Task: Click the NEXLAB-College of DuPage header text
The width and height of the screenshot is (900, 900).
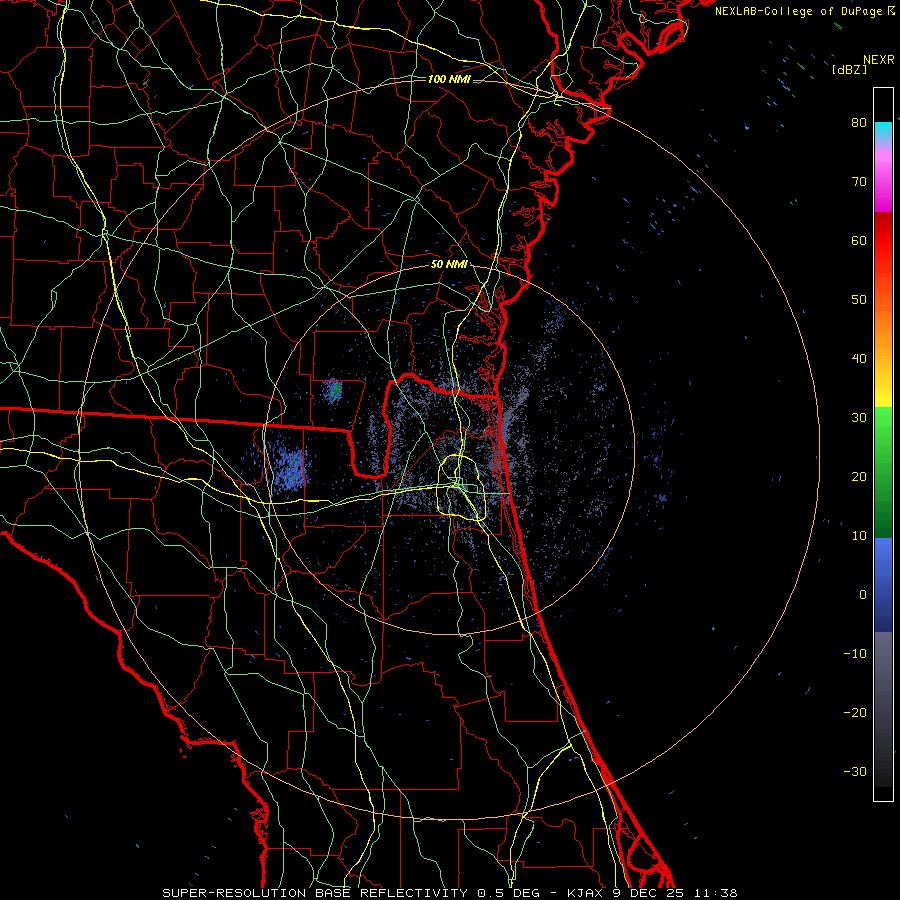Action: pos(799,11)
